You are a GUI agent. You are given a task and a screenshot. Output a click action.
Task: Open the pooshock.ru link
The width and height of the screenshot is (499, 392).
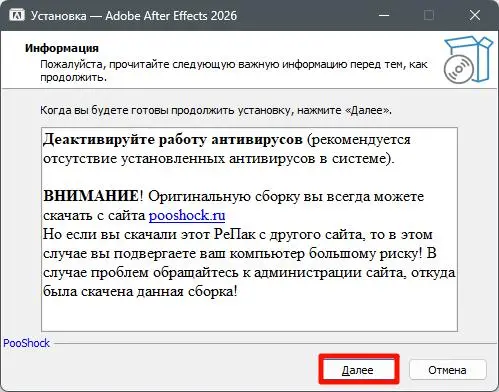[x=187, y=216]
